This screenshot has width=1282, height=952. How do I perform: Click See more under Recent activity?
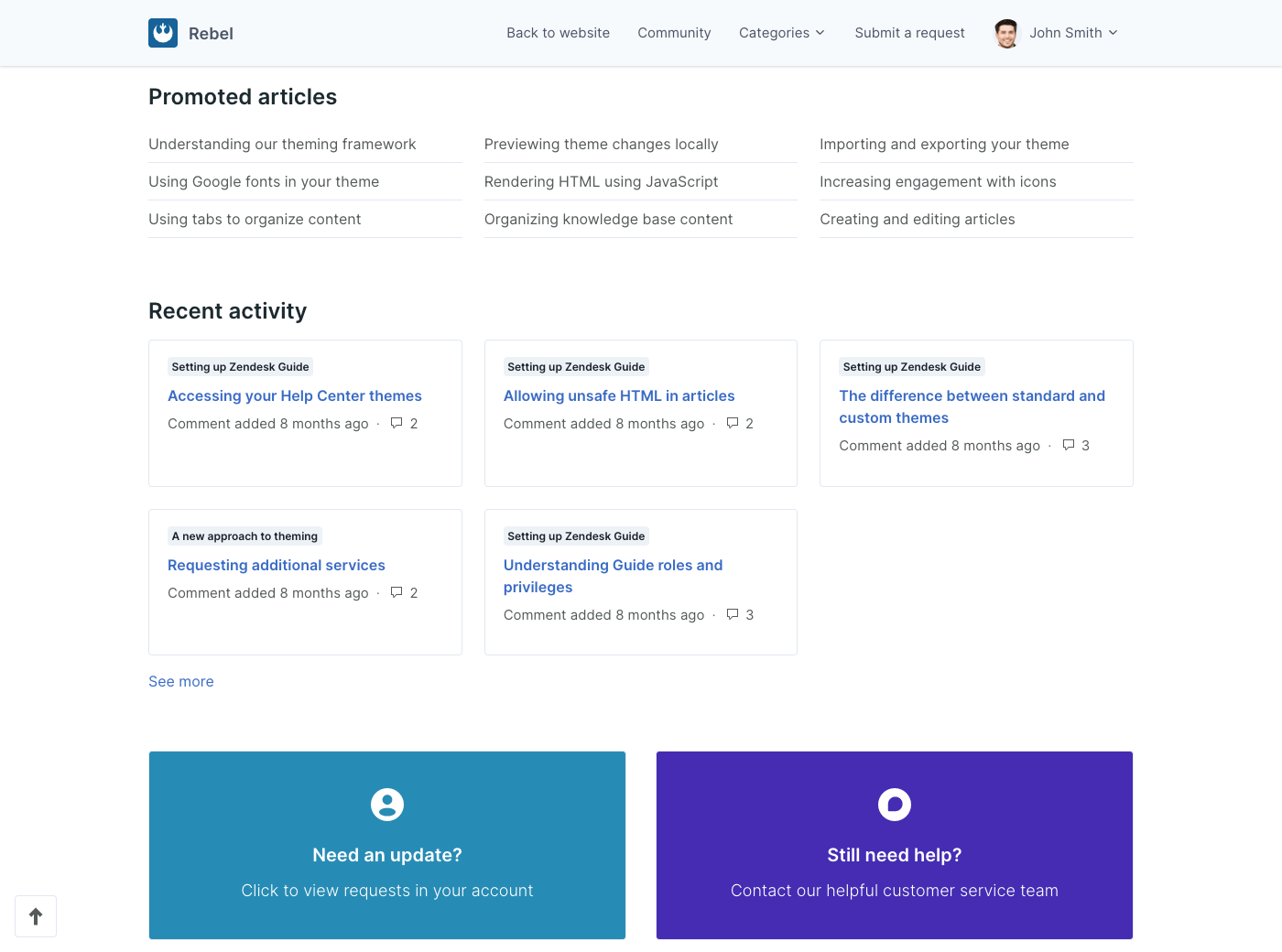[x=181, y=681]
